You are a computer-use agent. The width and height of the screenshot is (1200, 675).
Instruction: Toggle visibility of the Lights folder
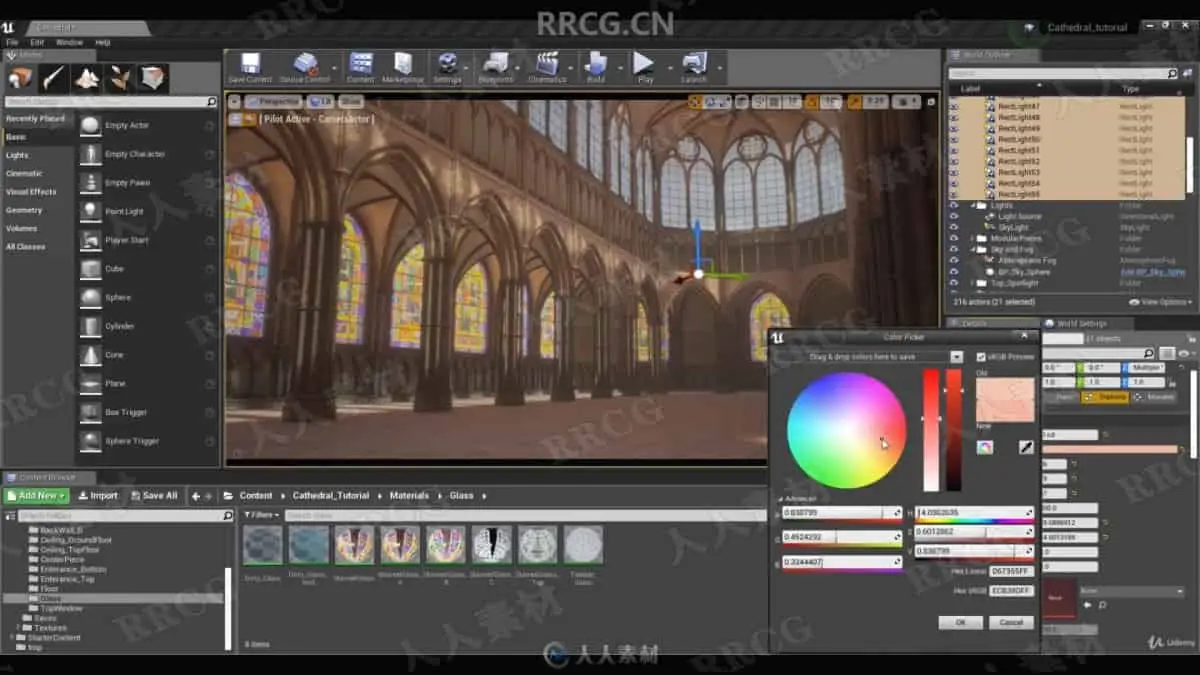point(953,205)
